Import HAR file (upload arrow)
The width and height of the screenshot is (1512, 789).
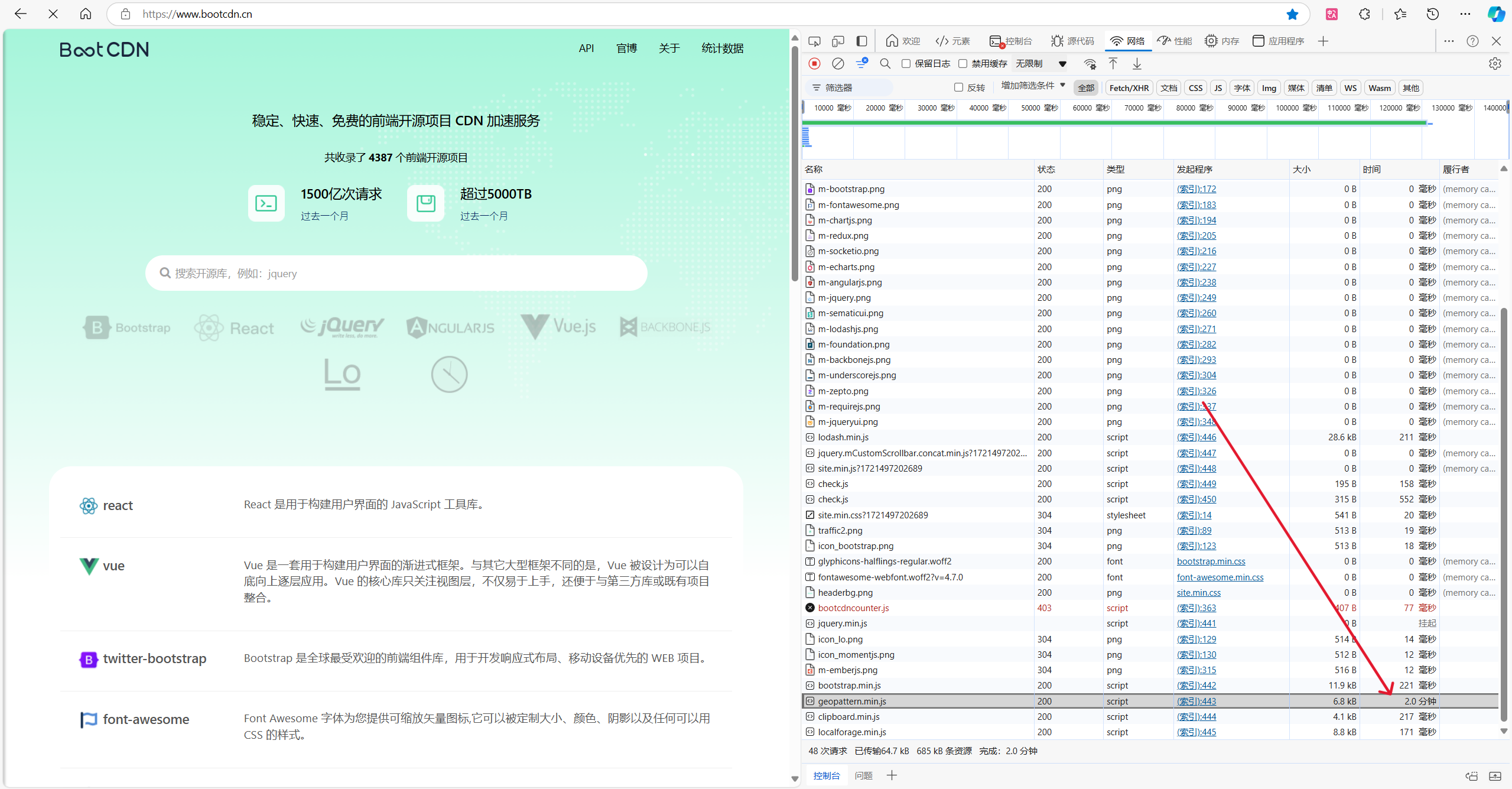click(x=1113, y=64)
